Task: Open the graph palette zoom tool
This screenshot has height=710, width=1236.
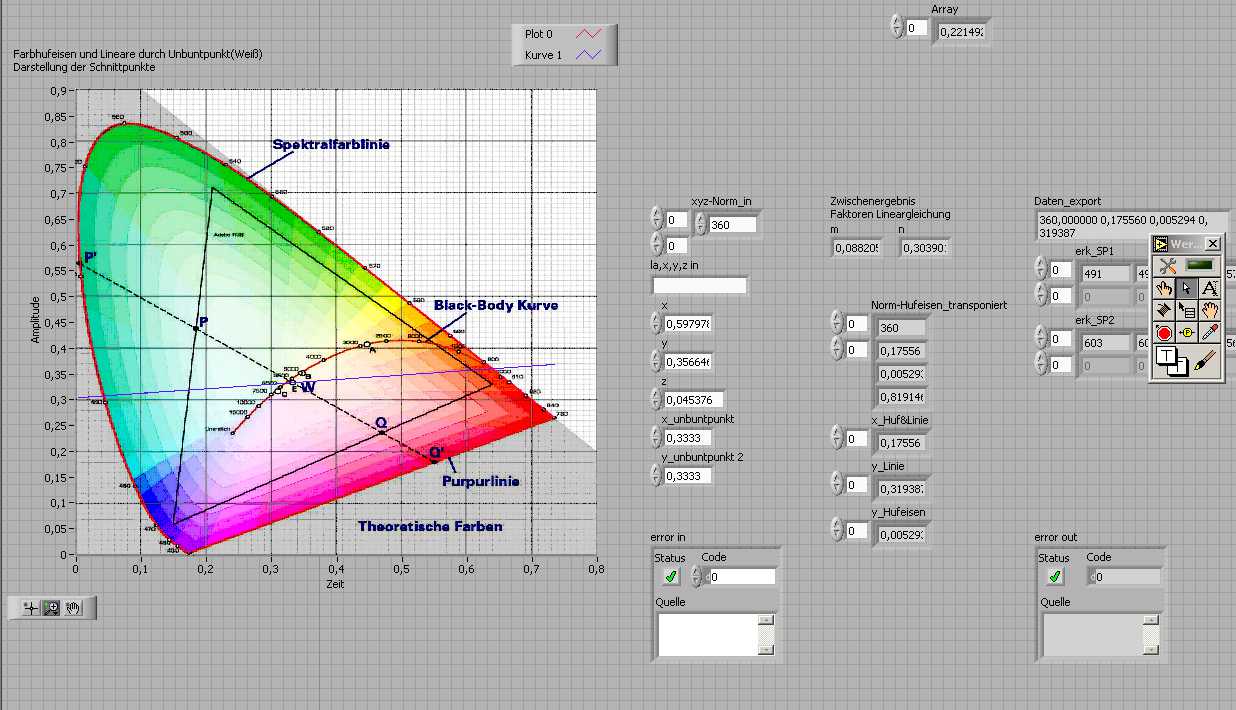Action: coord(51,607)
